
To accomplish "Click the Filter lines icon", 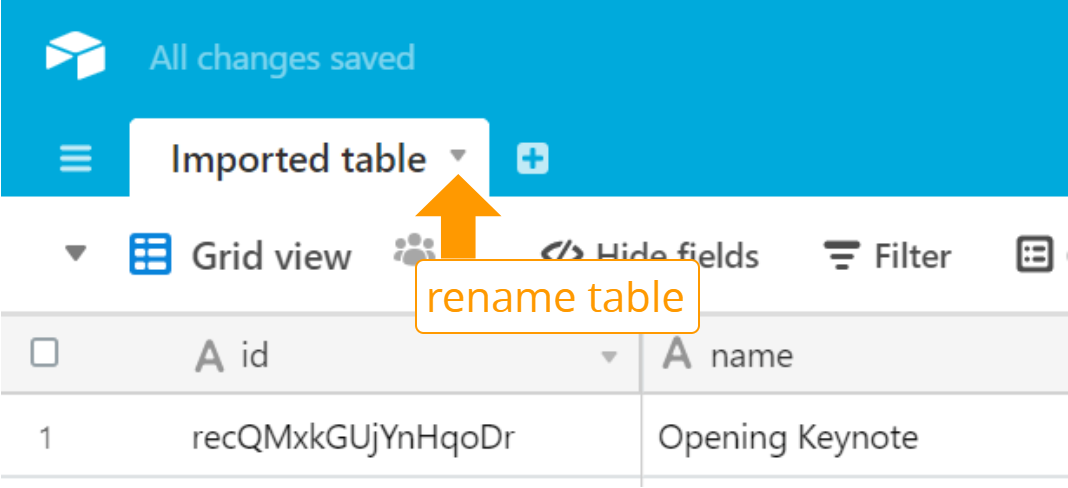I will tap(842, 255).
